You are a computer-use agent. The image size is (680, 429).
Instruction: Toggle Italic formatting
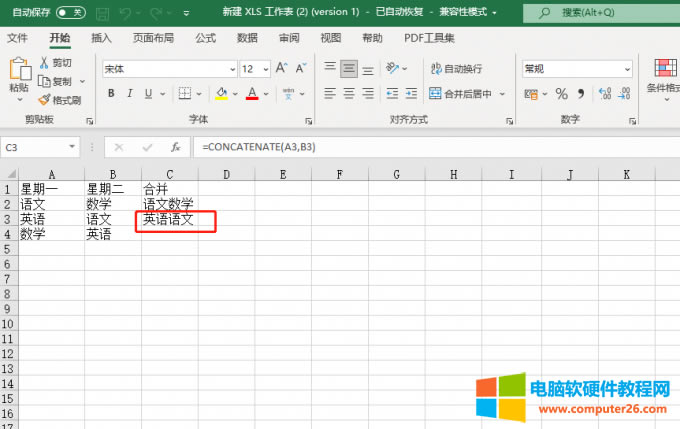(130, 94)
